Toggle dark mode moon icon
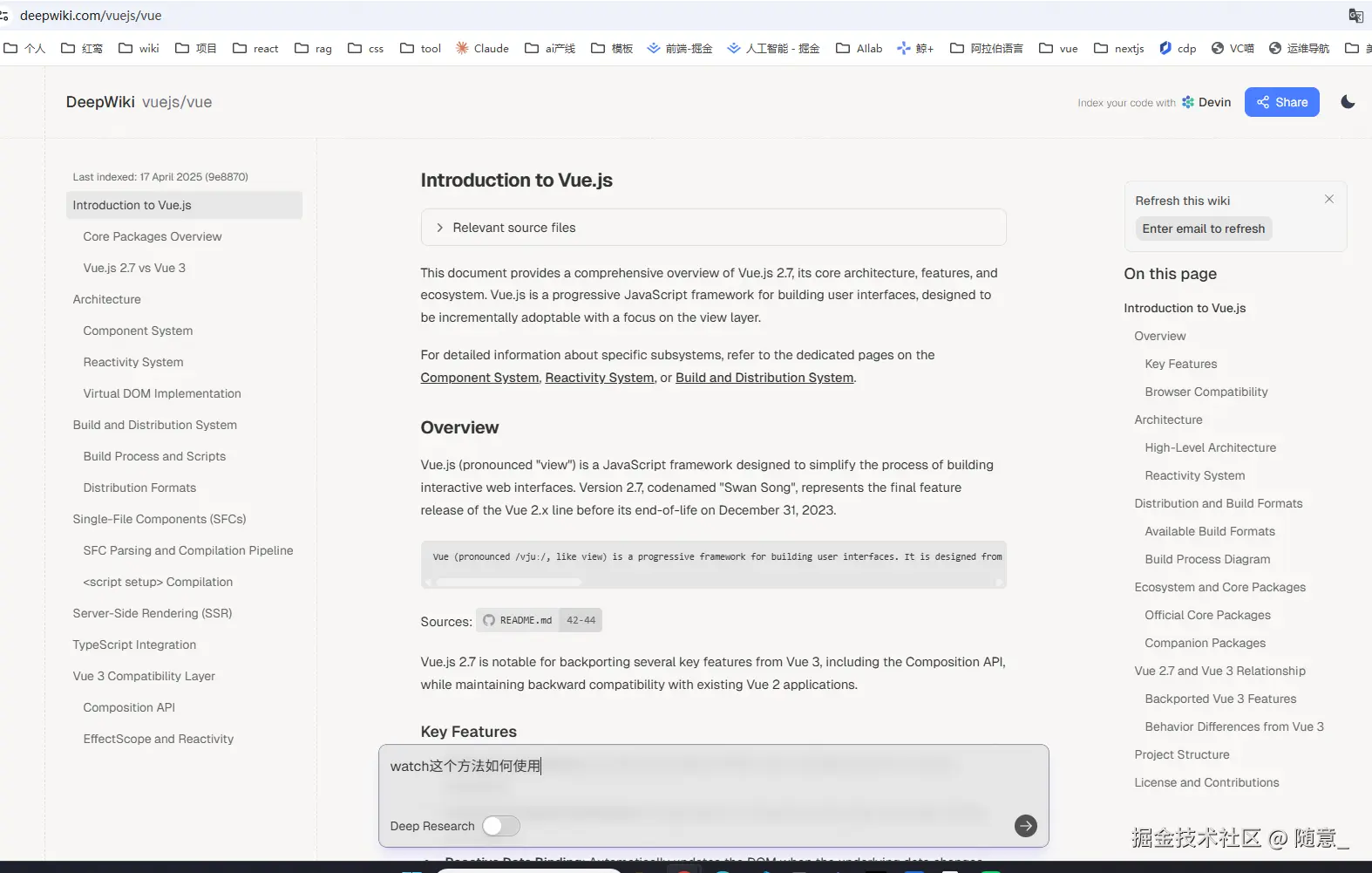The width and height of the screenshot is (1372, 873). pyautogui.click(x=1348, y=102)
